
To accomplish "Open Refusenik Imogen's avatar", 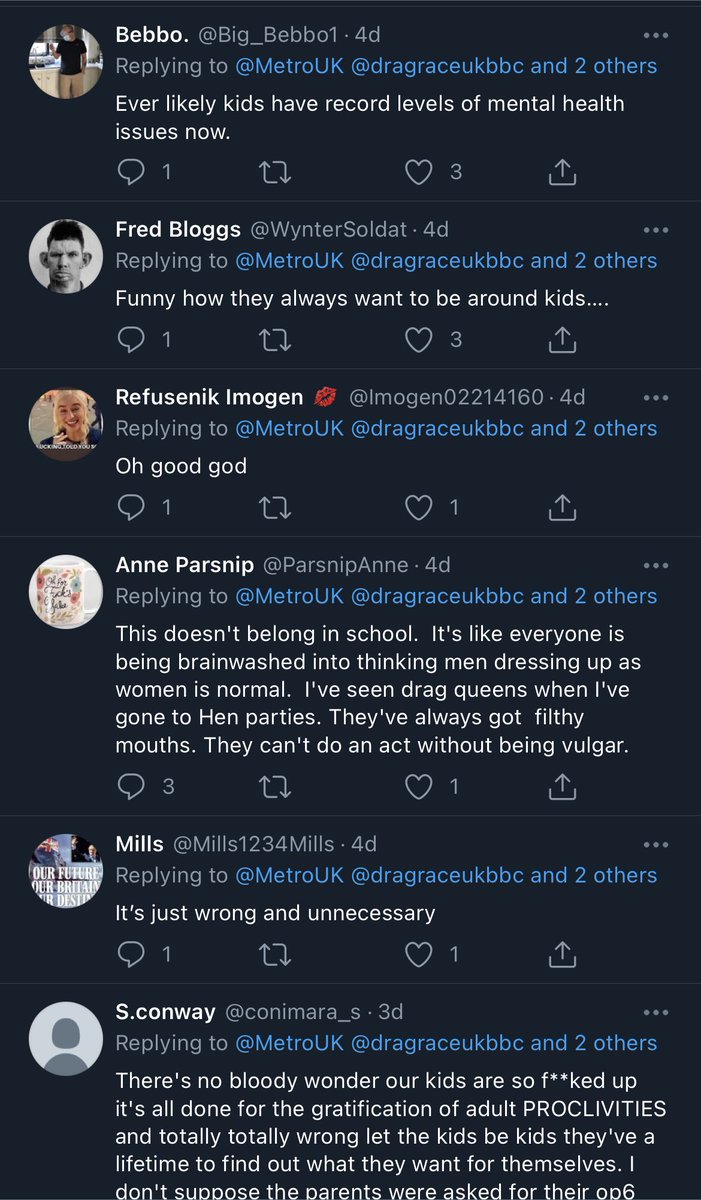I will 66,424.
